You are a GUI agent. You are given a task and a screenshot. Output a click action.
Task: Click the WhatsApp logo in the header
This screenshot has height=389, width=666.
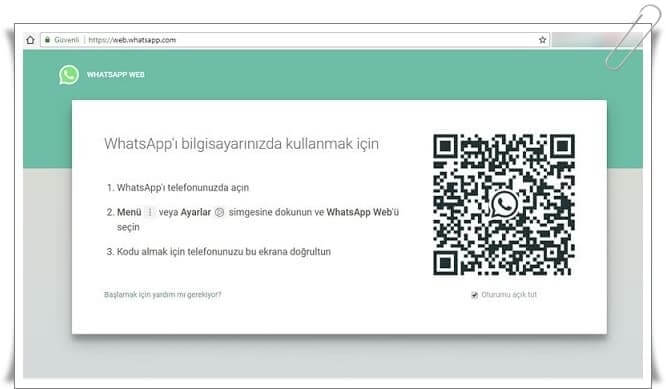(x=69, y=75)
